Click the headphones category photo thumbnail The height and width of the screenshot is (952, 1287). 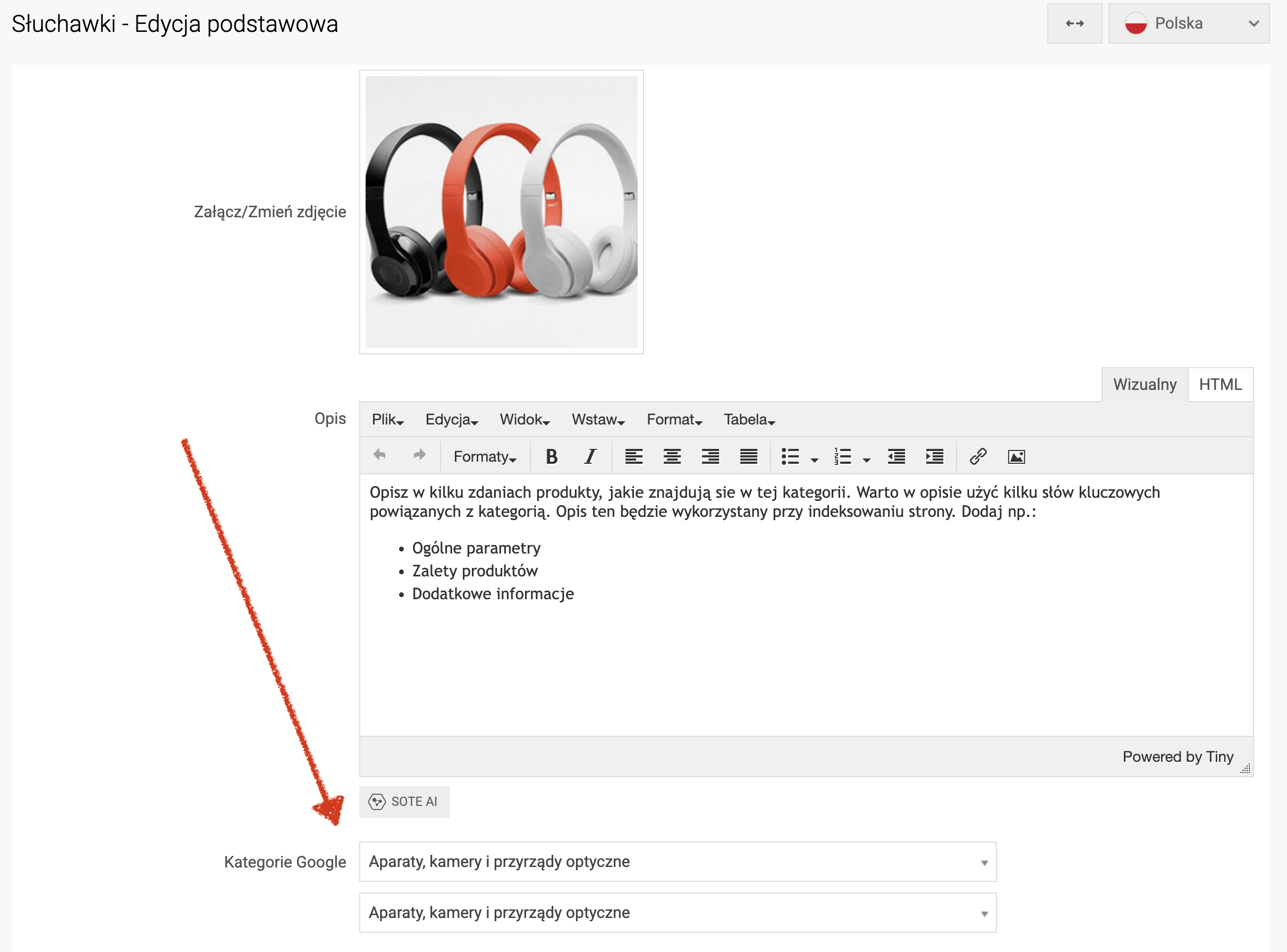pos(501,212)
